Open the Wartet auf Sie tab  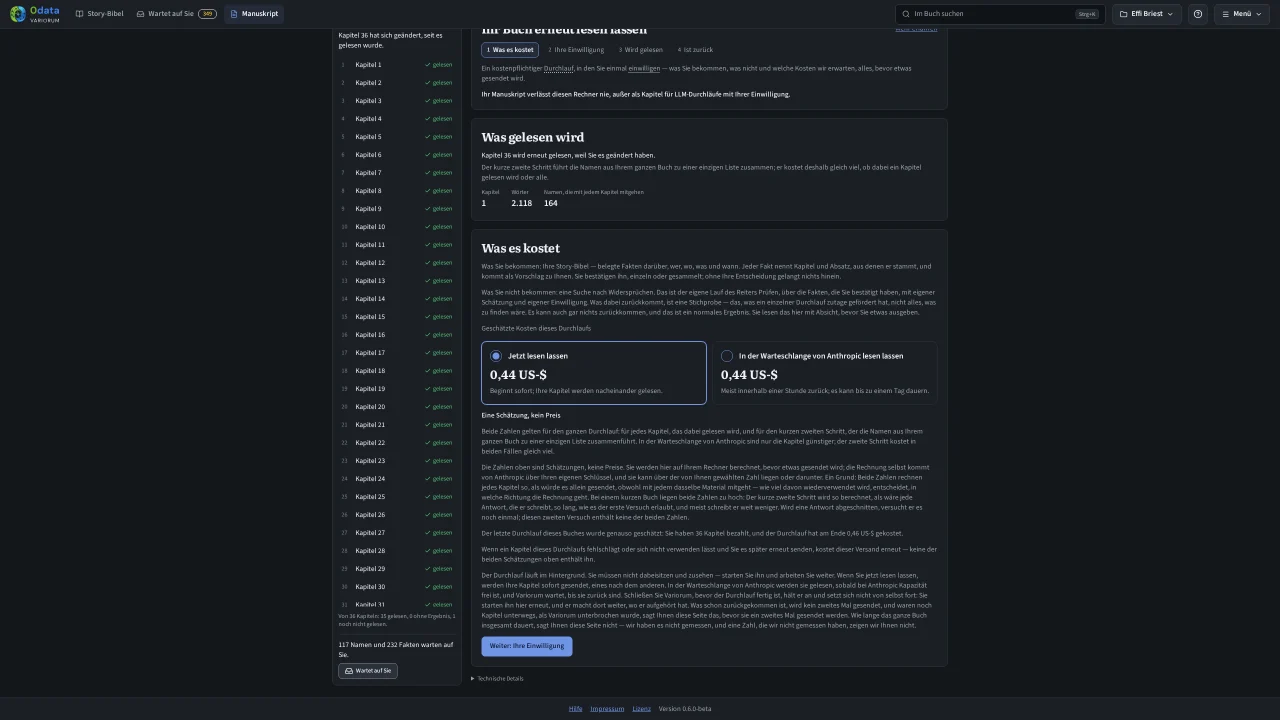click(x=176, y=14)
